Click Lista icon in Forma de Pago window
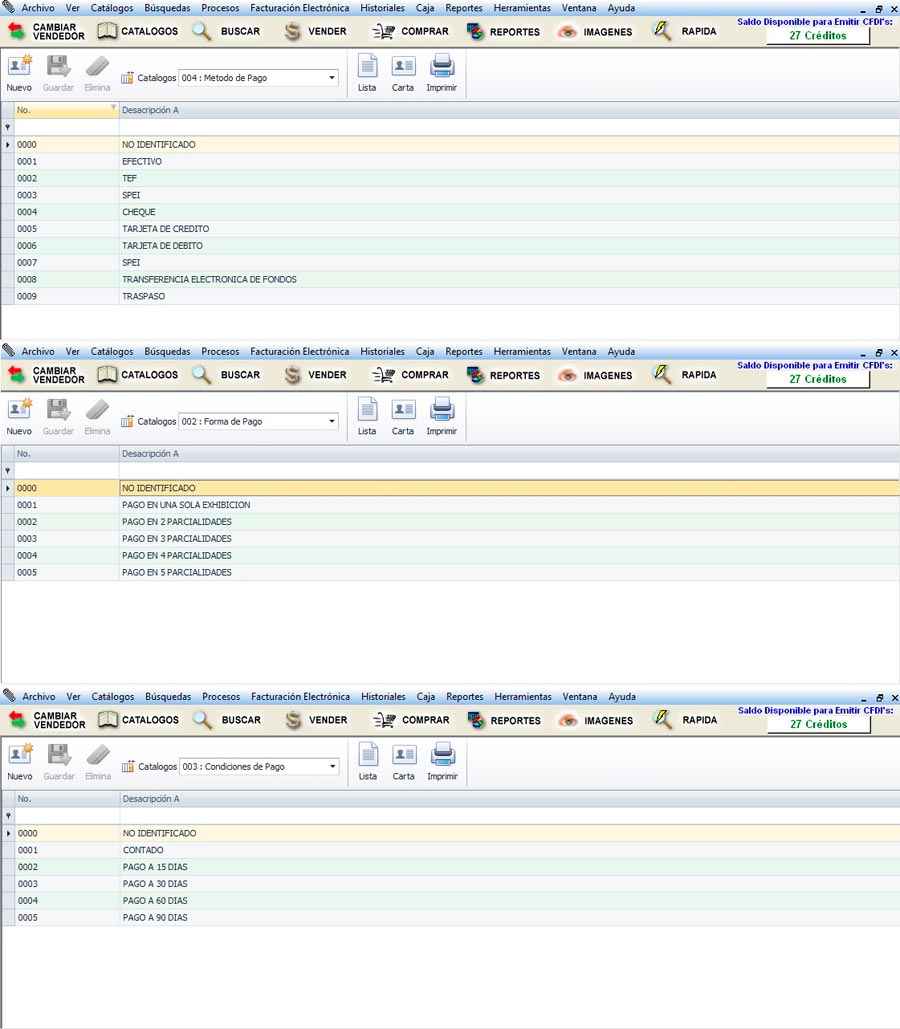The height and width of the screenshot is (1029, 900). coord(368,410)
